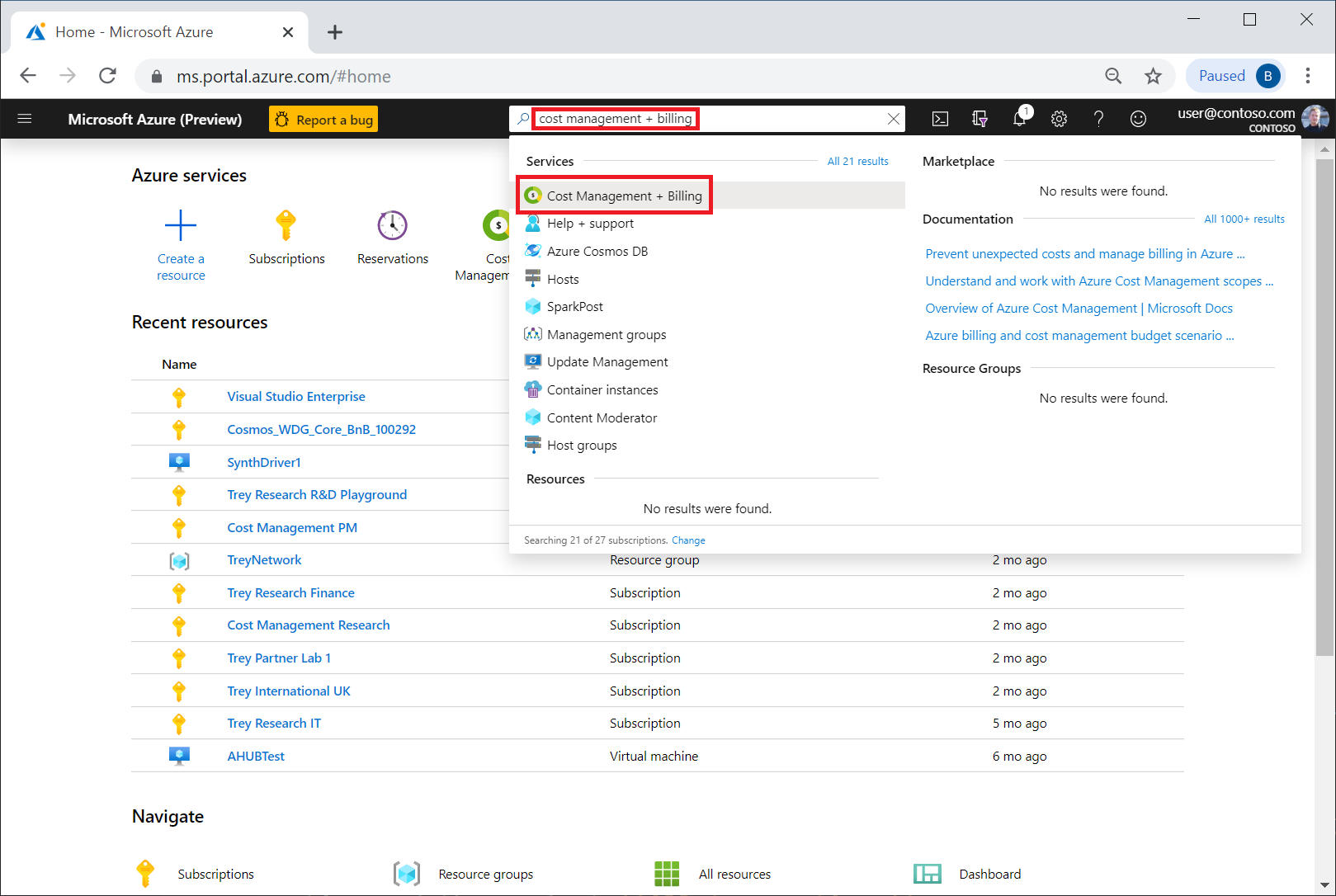Open Trey Partner Lab 1 subscription
This screenshot has height=896, width=1336.
(x=279, y=658)
